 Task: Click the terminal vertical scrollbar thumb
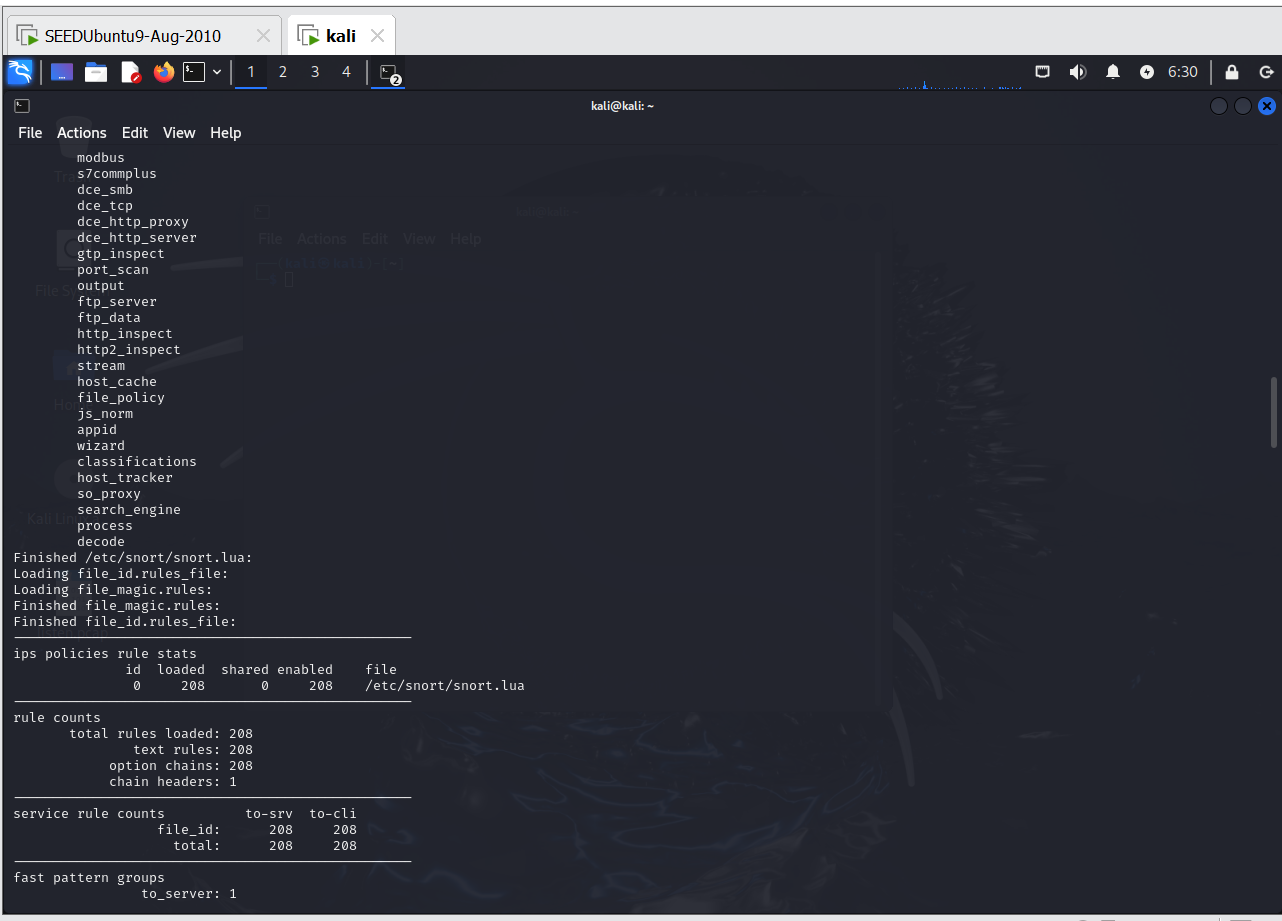coord(1273,412)
